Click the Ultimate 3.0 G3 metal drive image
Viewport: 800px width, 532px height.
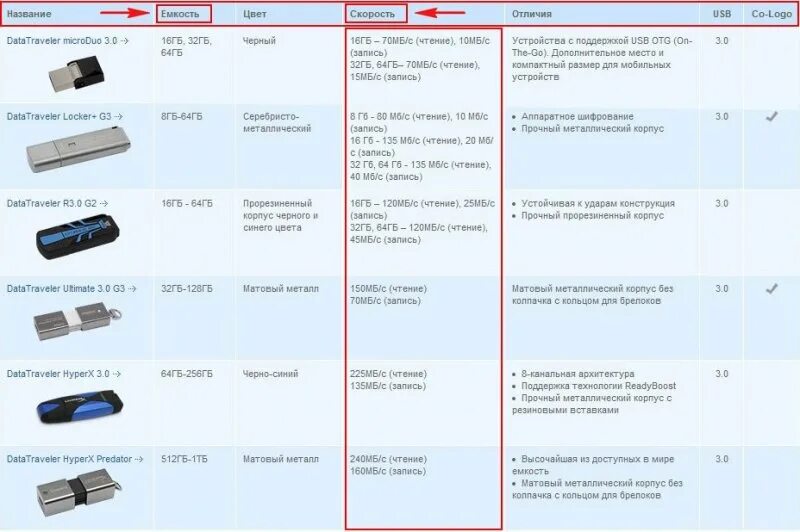78,321
